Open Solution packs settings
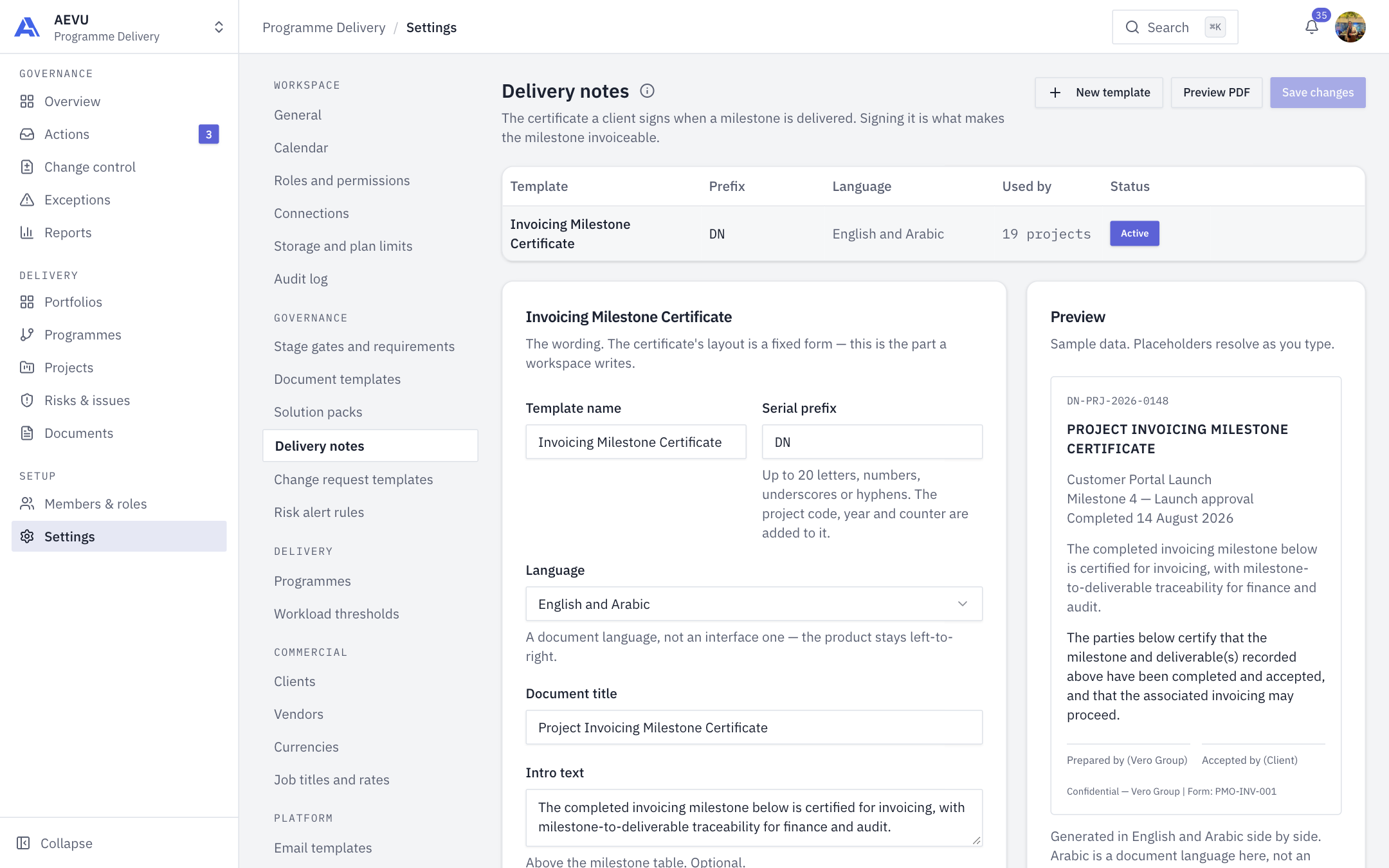 coord(318,412)
